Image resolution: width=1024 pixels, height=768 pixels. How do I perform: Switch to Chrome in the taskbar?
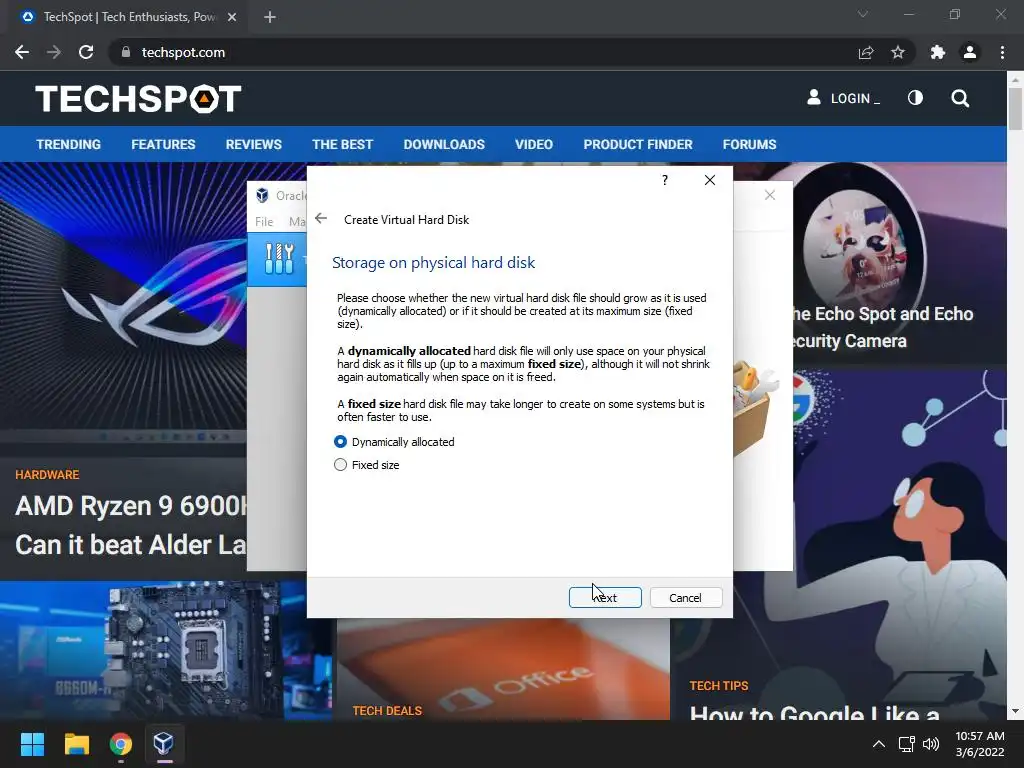tap(121, 744)
